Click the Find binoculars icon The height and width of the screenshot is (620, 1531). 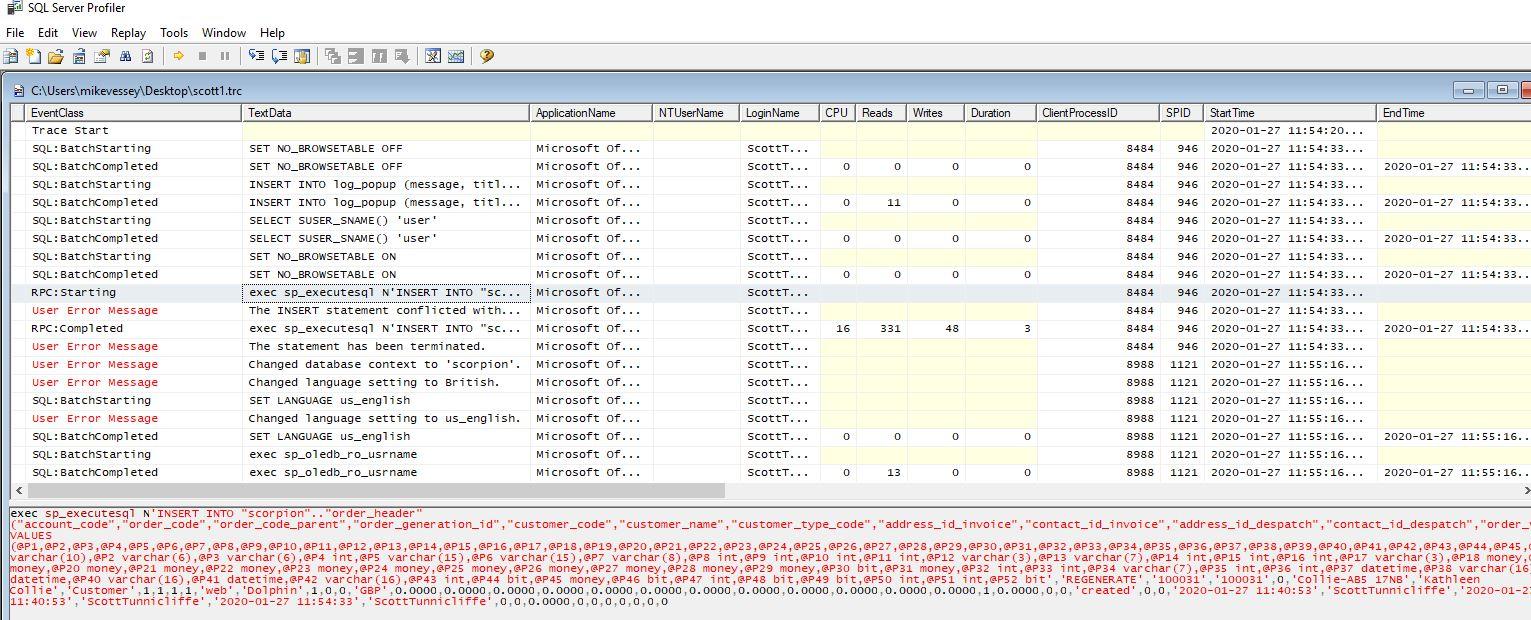point(125,57)
